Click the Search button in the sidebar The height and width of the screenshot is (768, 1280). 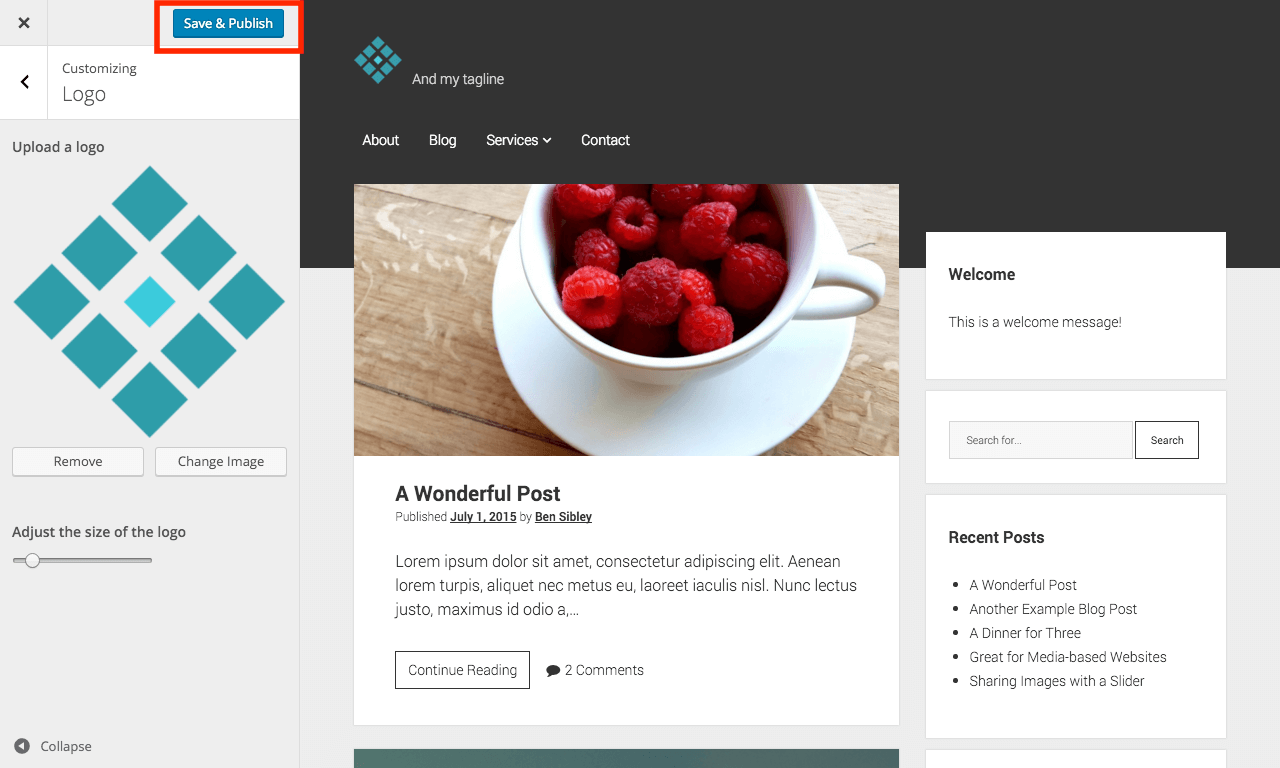coord(1167,440)
